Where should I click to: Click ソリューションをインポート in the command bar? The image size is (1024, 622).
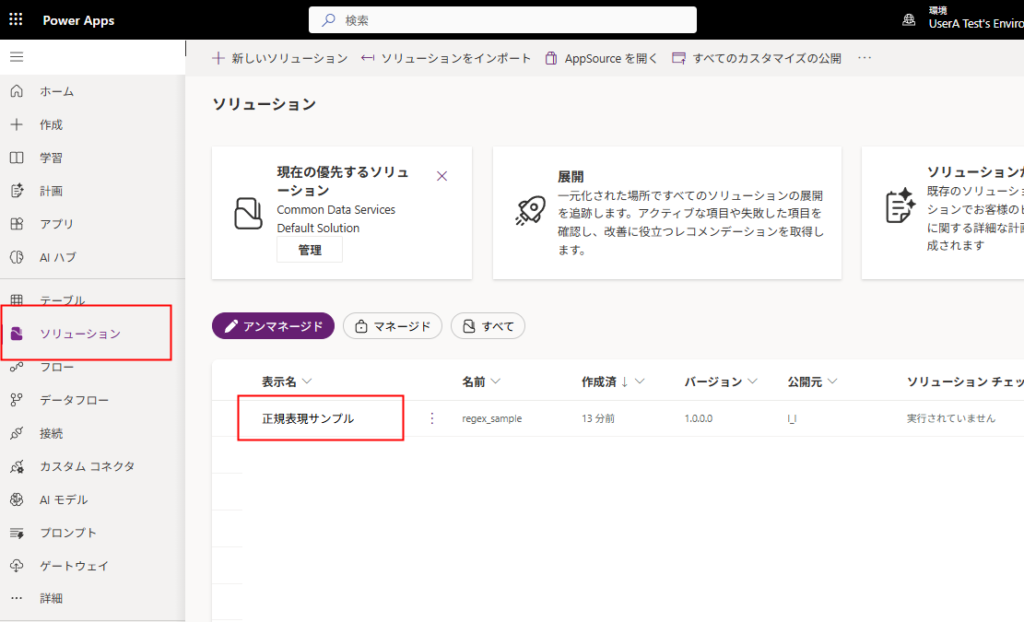[x=446, y=58]
